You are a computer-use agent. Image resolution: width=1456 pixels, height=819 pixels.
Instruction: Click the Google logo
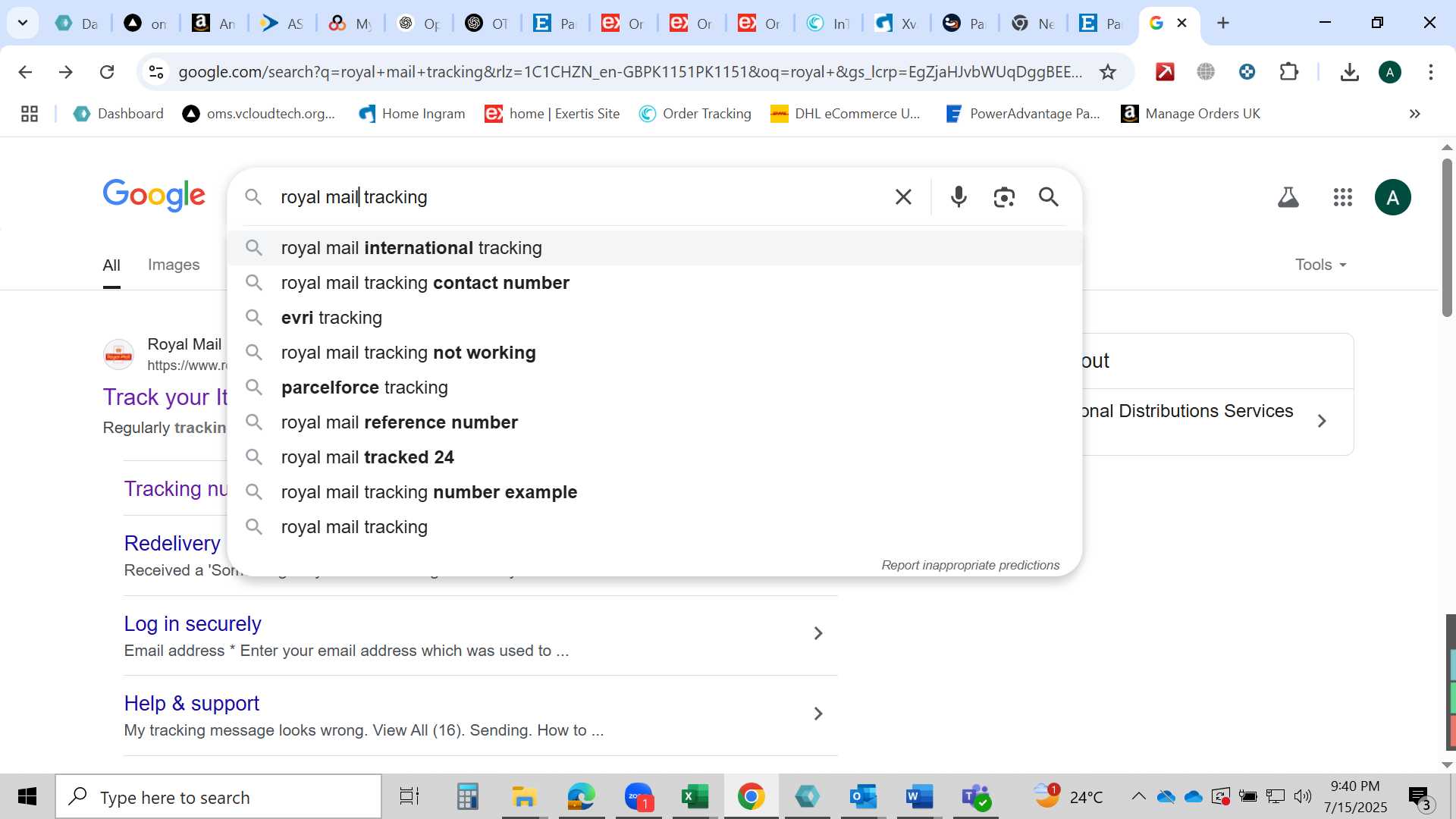tap(154, 196)
